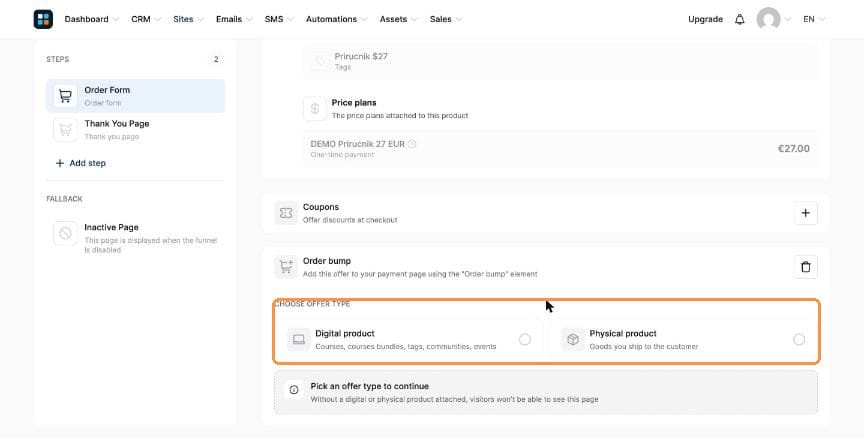Click the Order bump cart icon
The width and height of the screenshot is (864, 439).
(x=286, y=267)
